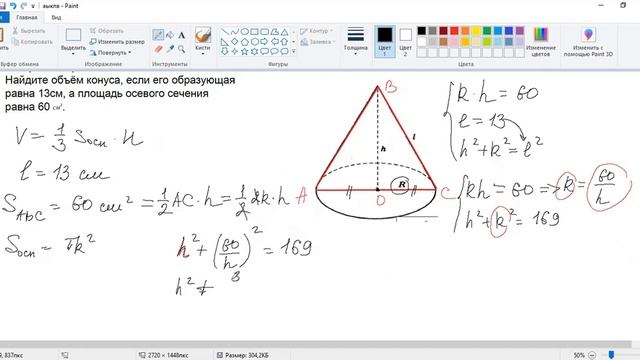Choose the dark red color swatch
Viewport: 640px width, 360px height.
pos(443,31)
